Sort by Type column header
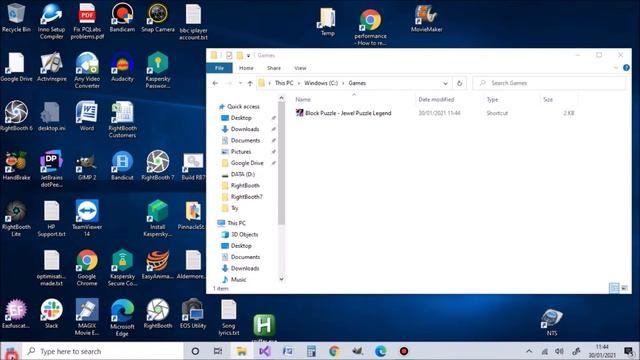Viewport: 640px width, 360px height. coord(492,100)
